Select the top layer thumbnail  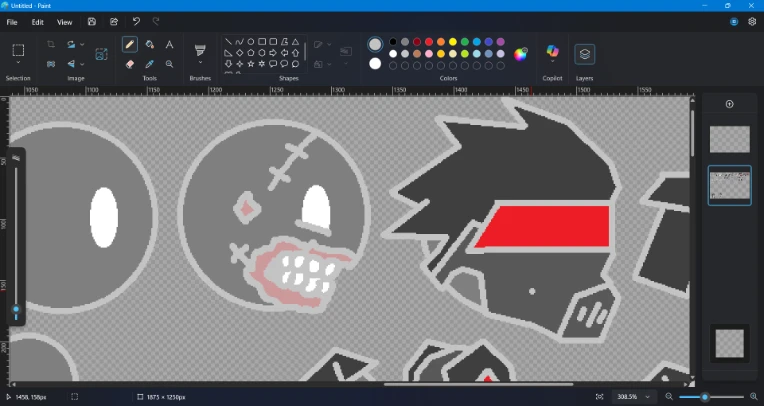click(729, 139)
